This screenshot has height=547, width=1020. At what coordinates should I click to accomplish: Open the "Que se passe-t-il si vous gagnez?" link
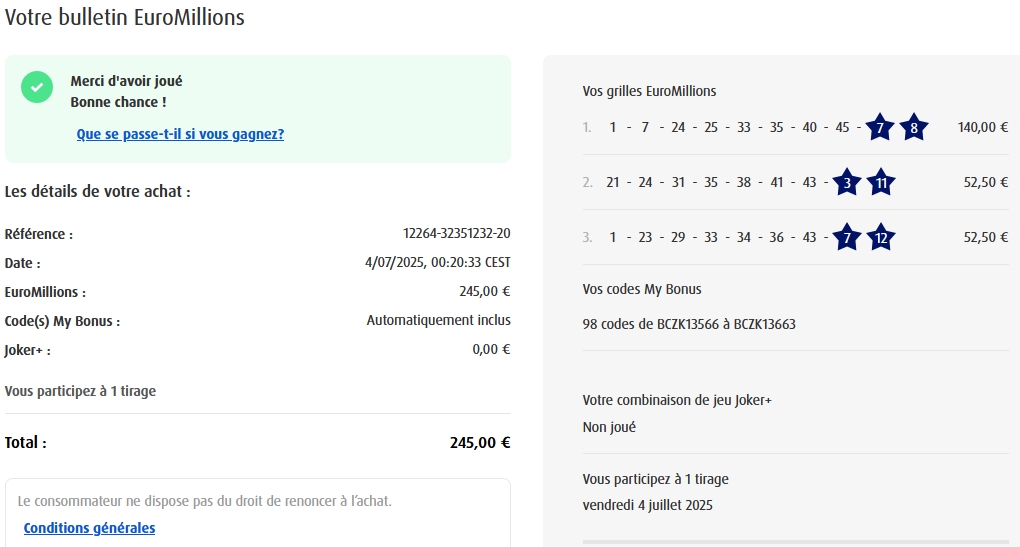coord(180,134)
